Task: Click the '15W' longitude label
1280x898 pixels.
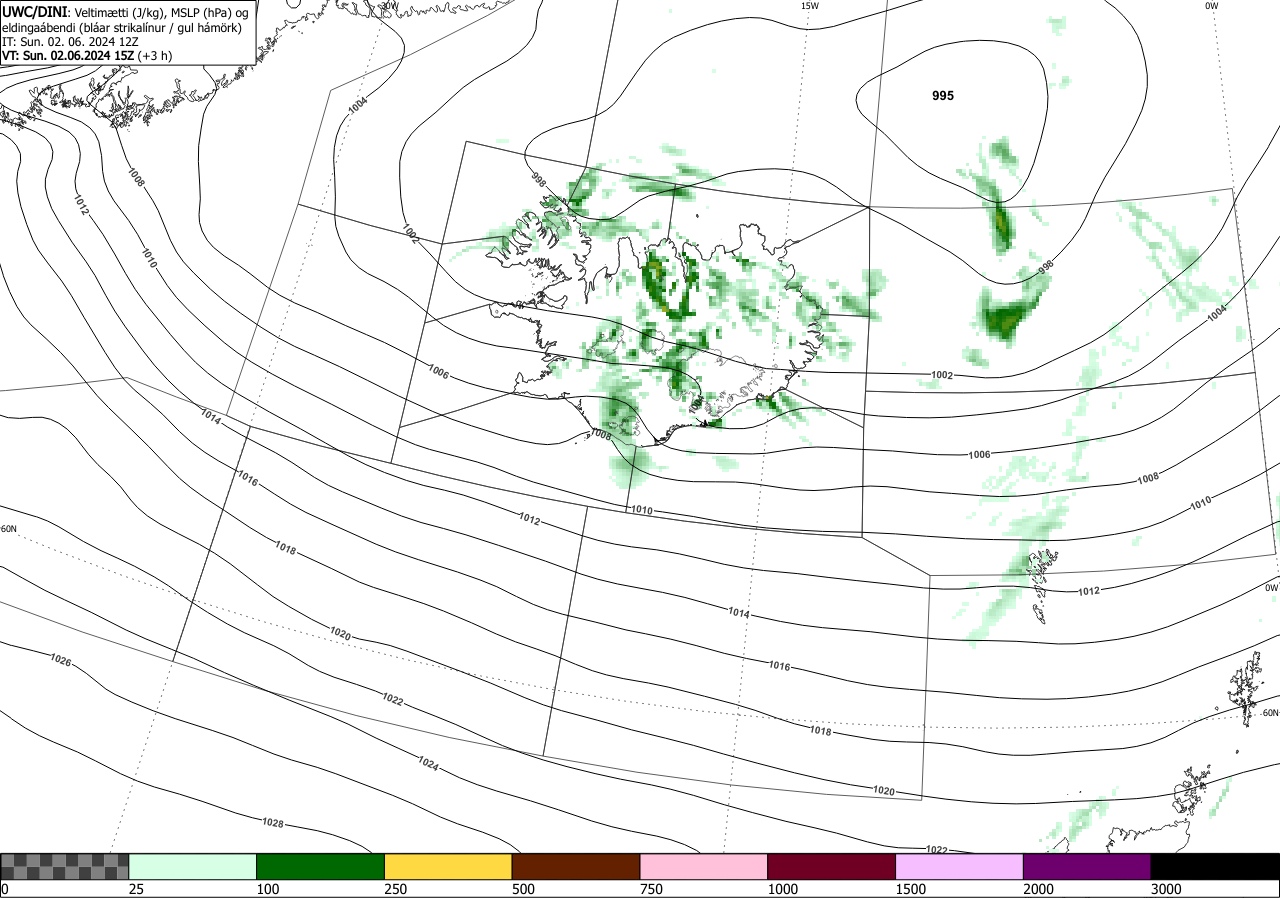Action: pyautogui.click(x=810, y=6)
